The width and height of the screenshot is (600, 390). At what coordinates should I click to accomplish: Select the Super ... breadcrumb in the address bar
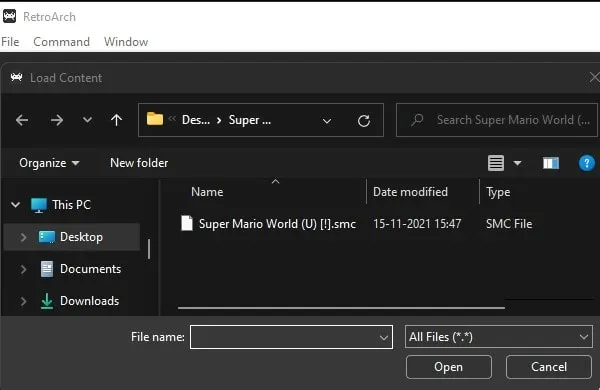point(250,120)
